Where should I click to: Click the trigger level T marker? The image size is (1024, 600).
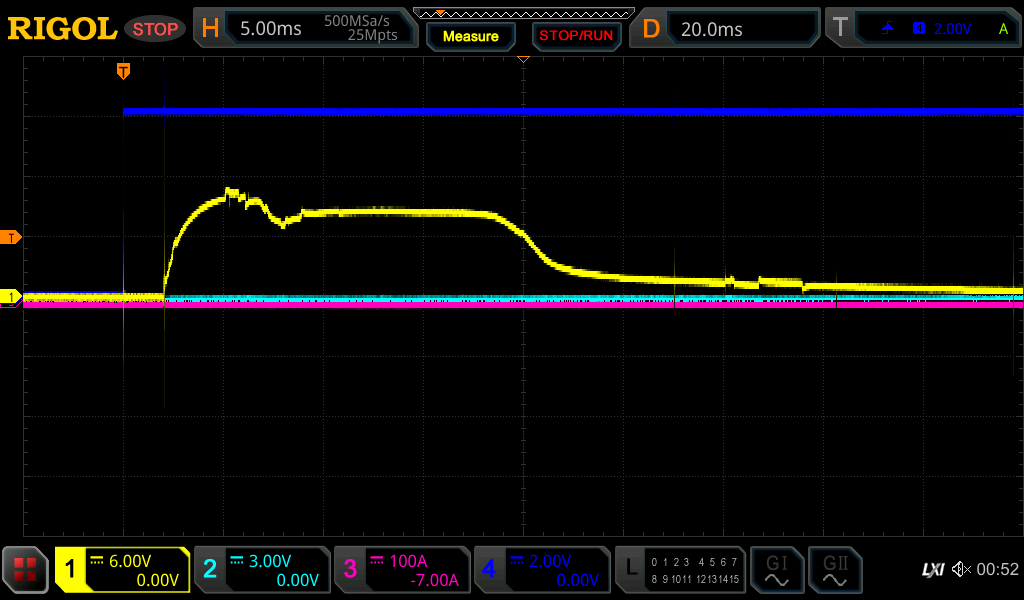coord(11,237)
